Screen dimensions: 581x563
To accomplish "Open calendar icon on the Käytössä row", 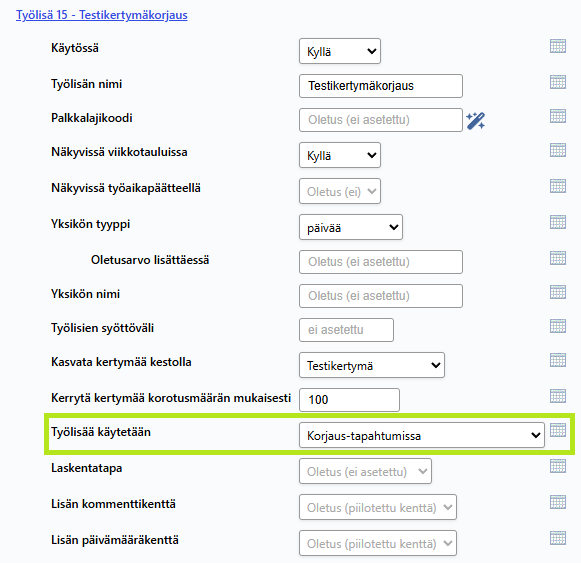I will pyautogui.click(x=558, y=46).
